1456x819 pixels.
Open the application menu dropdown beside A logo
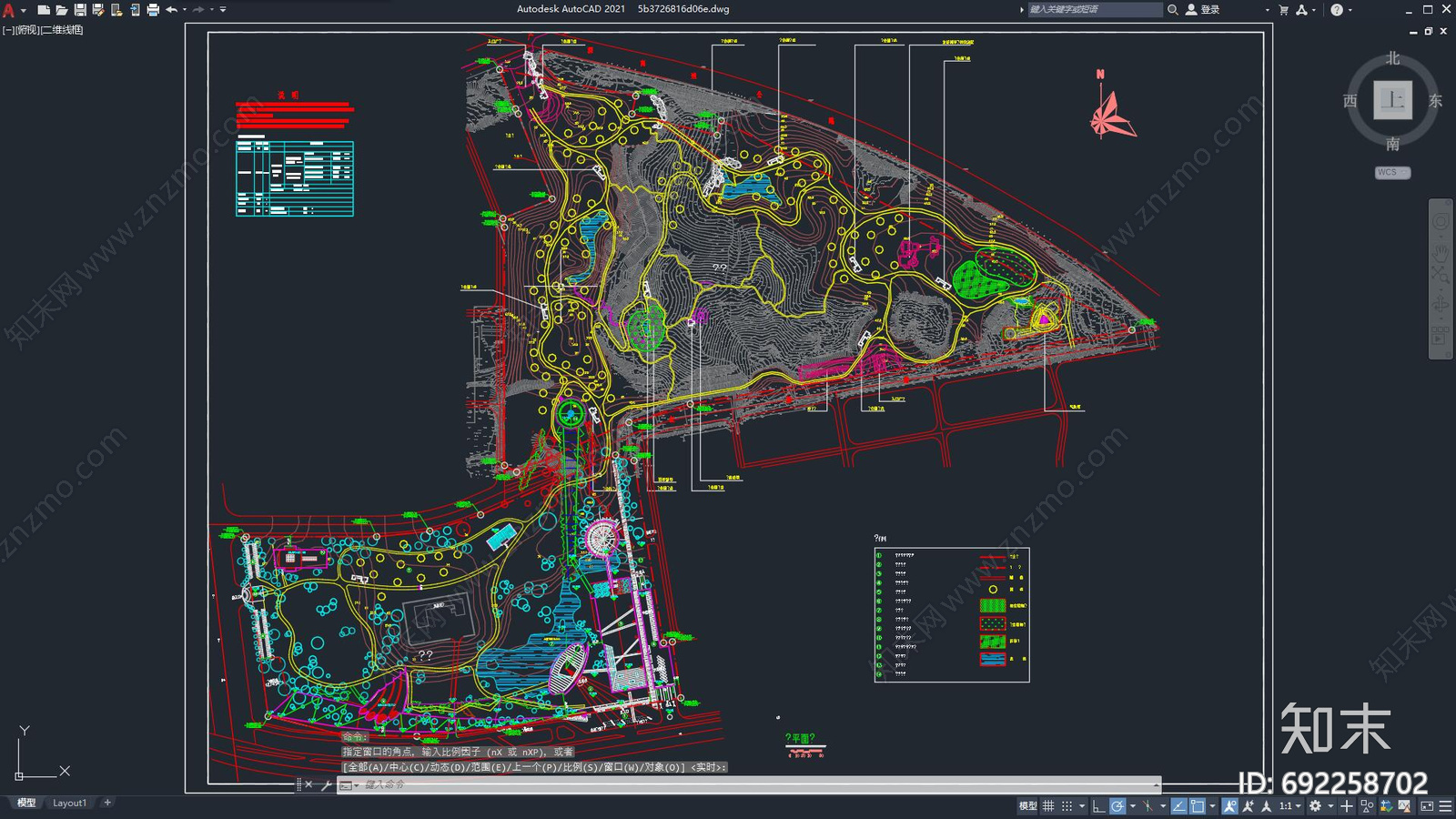pos(23,10)
